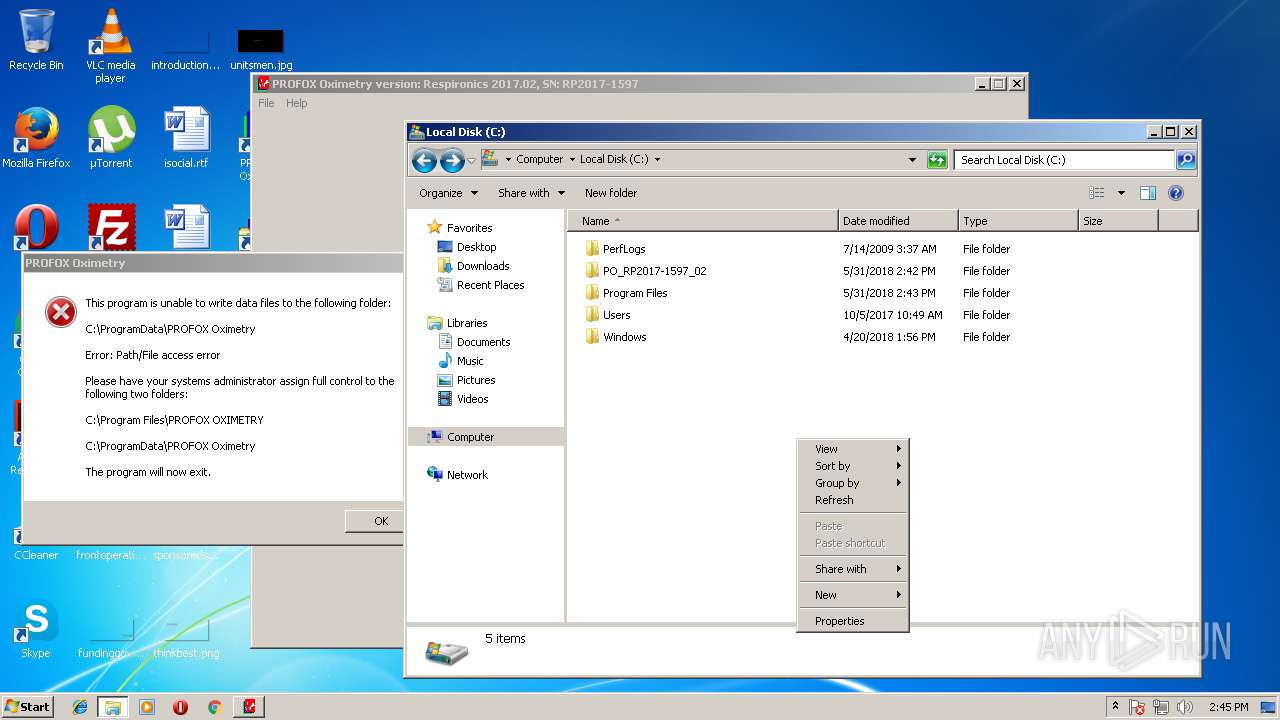Open Windows Media Player taskbar icon
This screenshot has height=720, width=1280.
pyautogui.click(x=147, y=707)
